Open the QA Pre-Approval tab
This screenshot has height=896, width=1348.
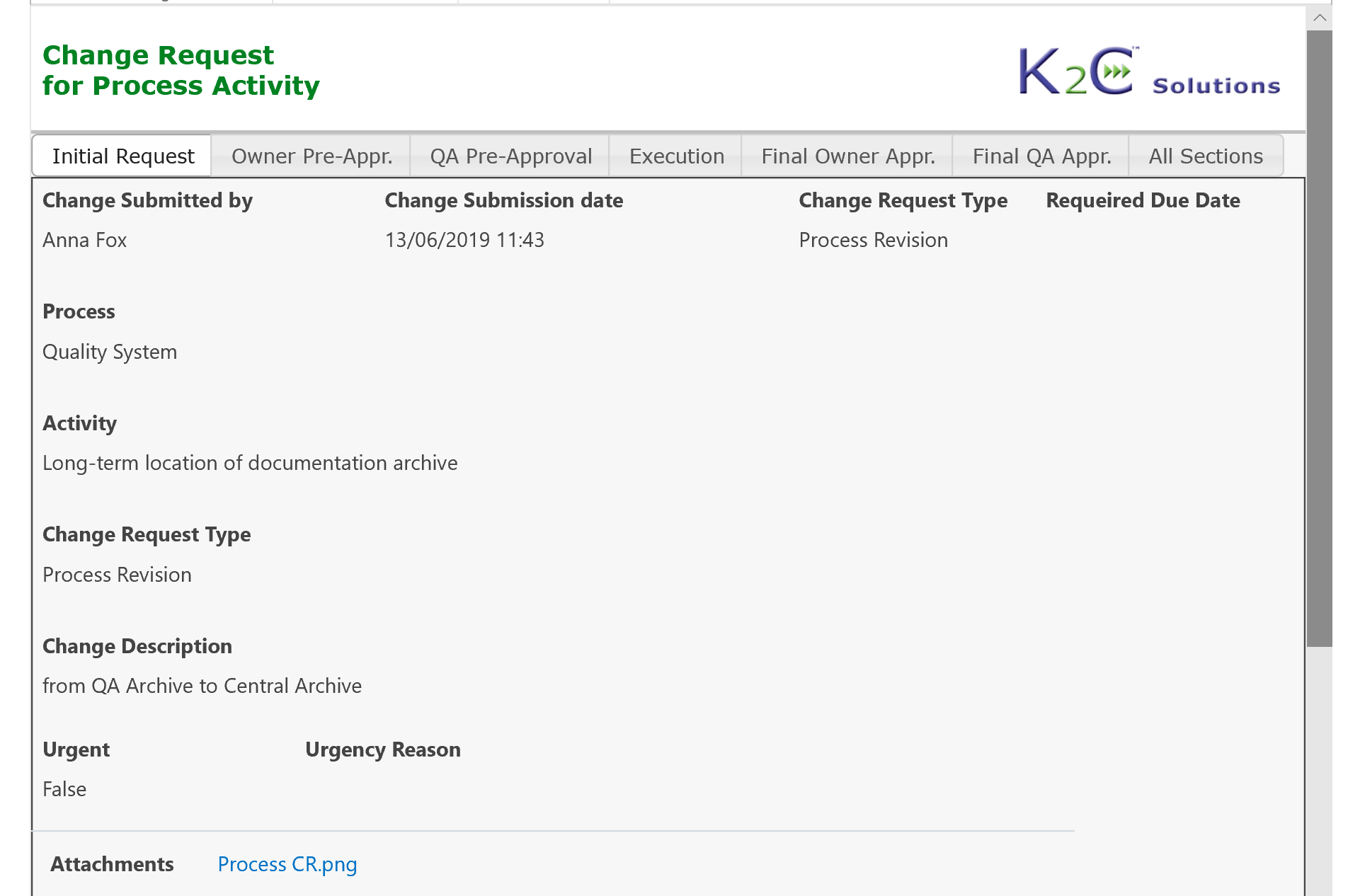(x=510, y=156)
